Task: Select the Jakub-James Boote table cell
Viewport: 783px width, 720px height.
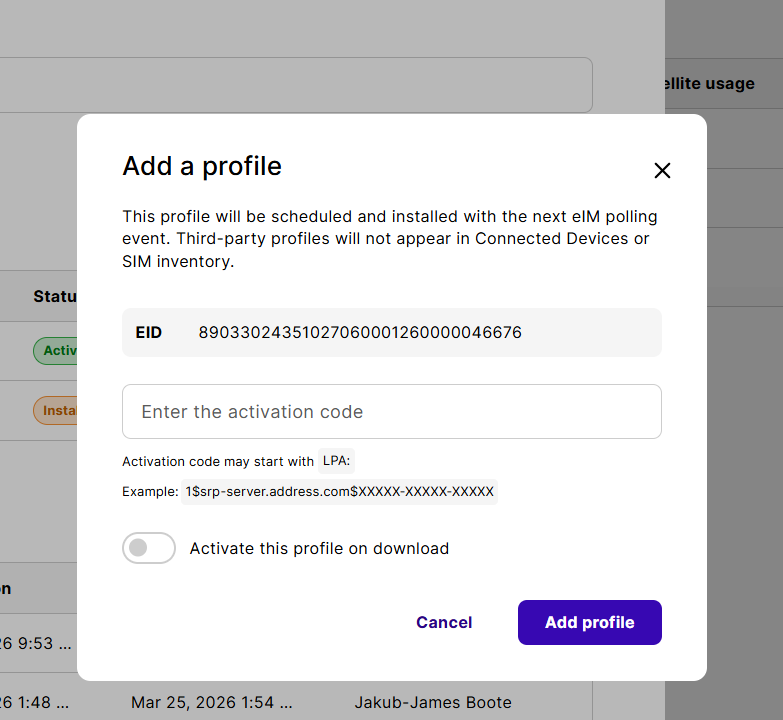Action: [x=433, y=702]
